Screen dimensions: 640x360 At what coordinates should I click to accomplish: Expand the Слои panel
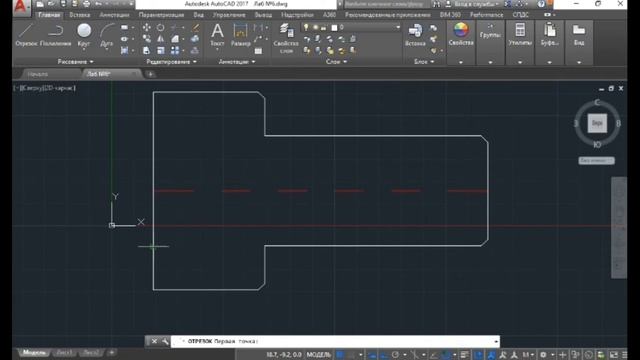pos(336,62)
